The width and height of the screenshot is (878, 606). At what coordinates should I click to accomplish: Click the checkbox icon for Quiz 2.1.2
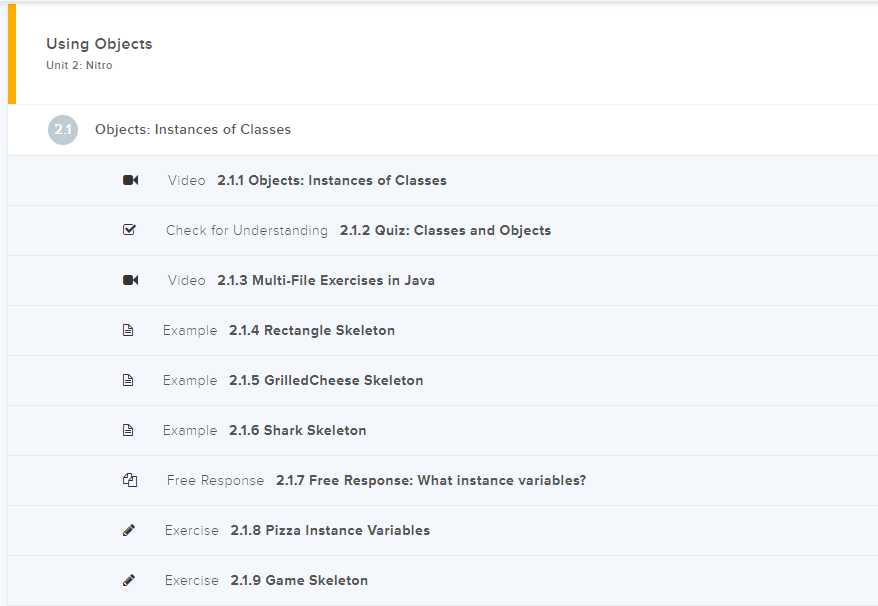click(x=129, y=230)
